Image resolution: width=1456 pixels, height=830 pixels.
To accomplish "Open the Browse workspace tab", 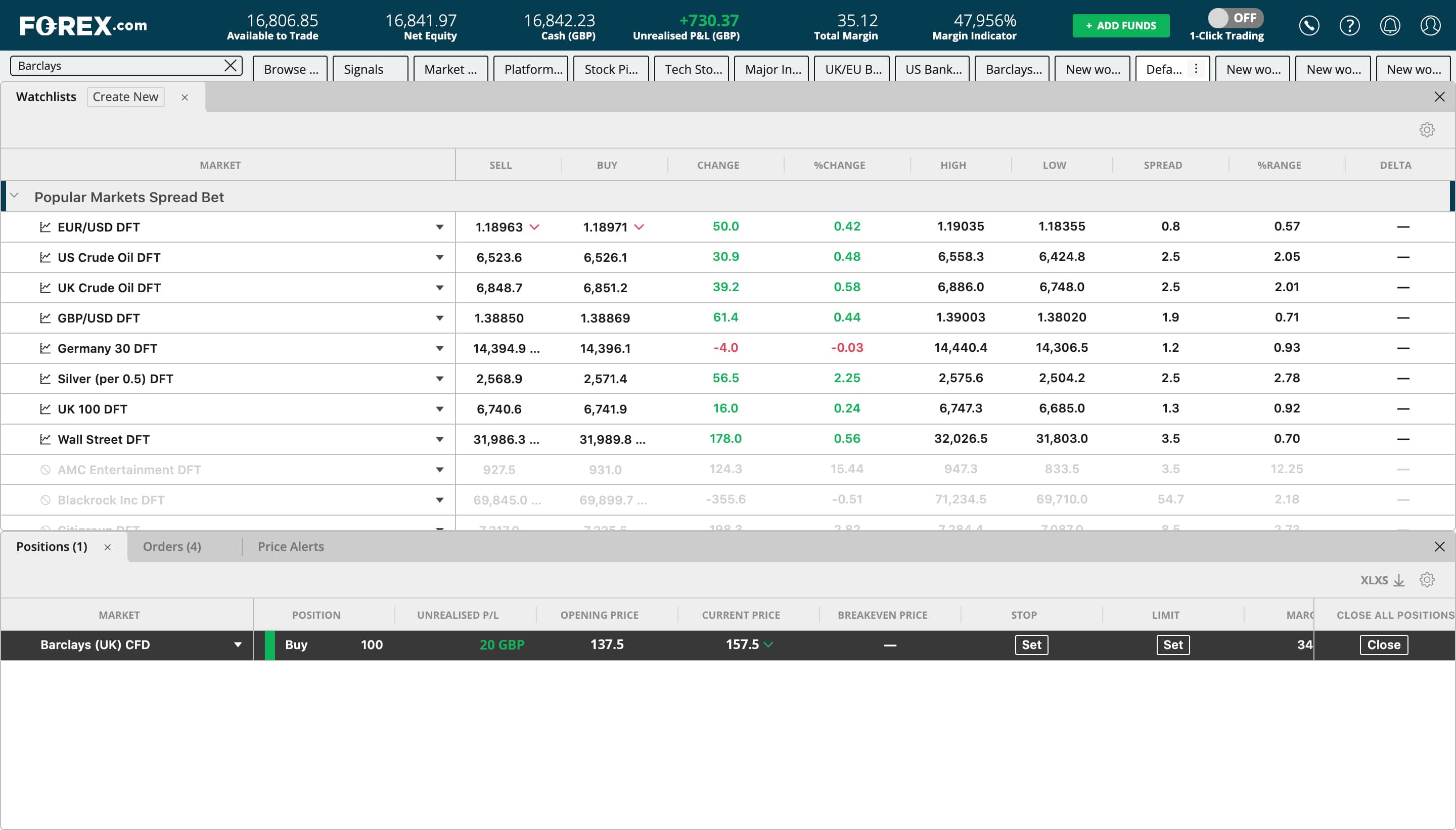I will coord(290,69).
